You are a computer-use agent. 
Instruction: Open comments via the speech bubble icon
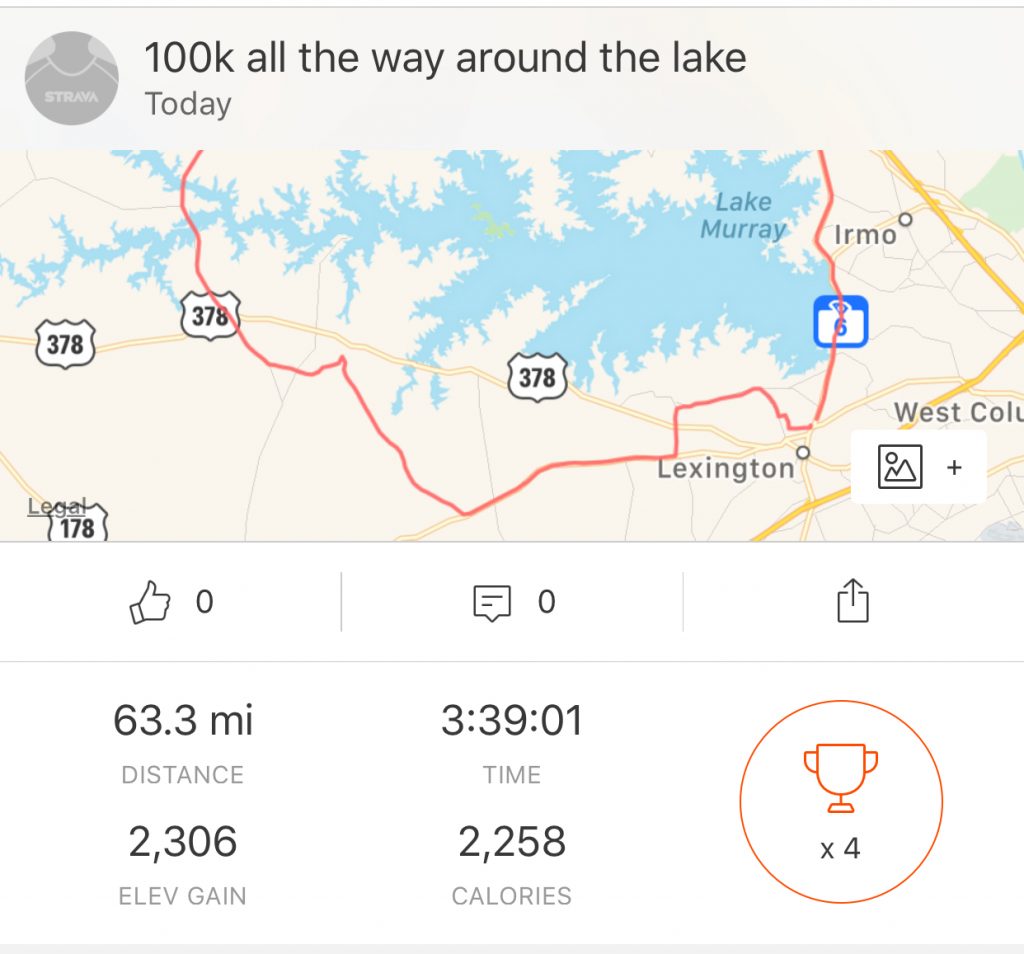(x=492, y=603)
